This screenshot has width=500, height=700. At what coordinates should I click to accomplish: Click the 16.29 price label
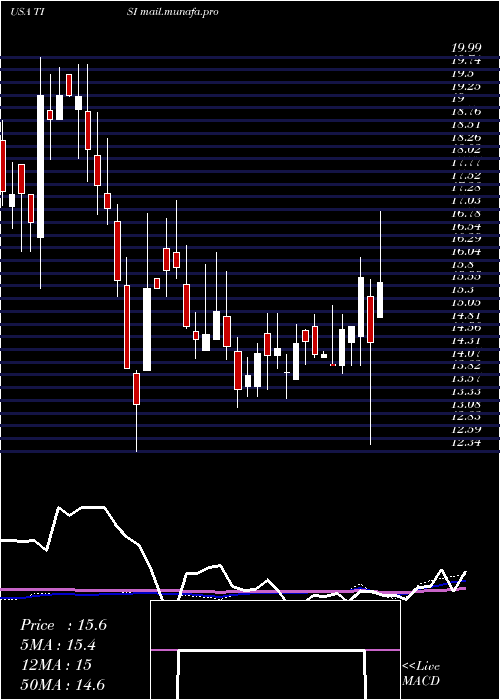[x=465, y=239]
